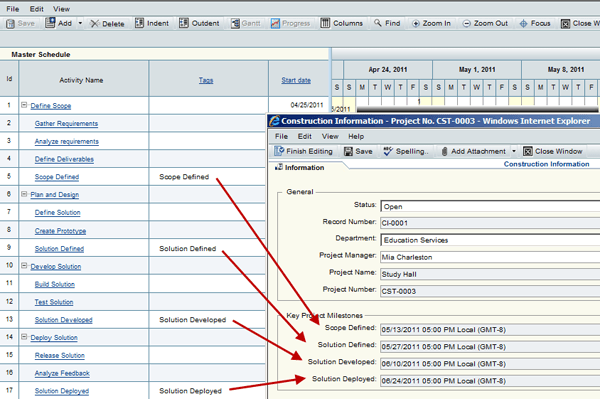Click the Record Number field CI-0001
Image resolution: width=600 pixels, height=399 pixels.
click(x=490, y=223)
